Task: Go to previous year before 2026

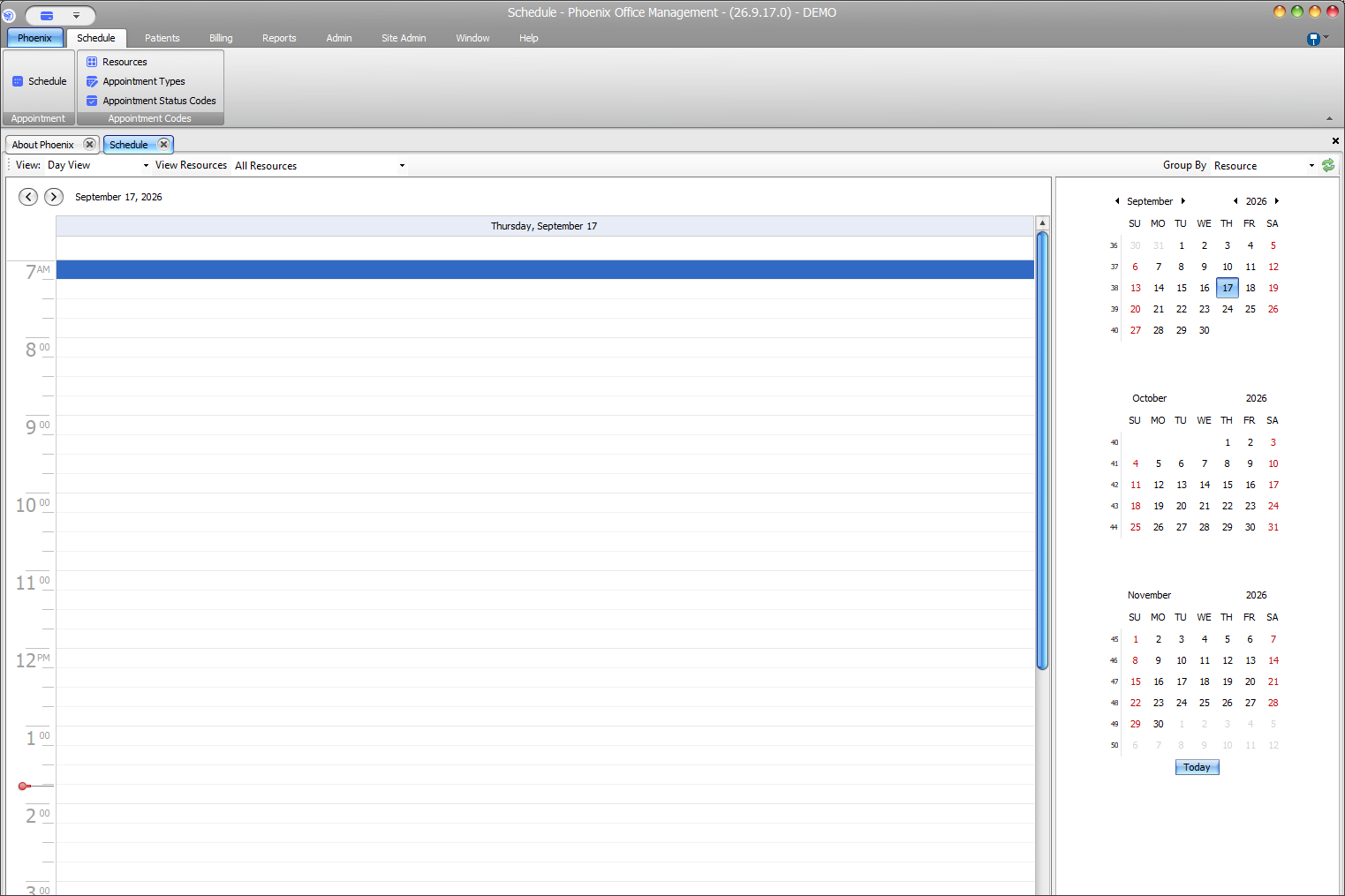Action: [1235, 201]
